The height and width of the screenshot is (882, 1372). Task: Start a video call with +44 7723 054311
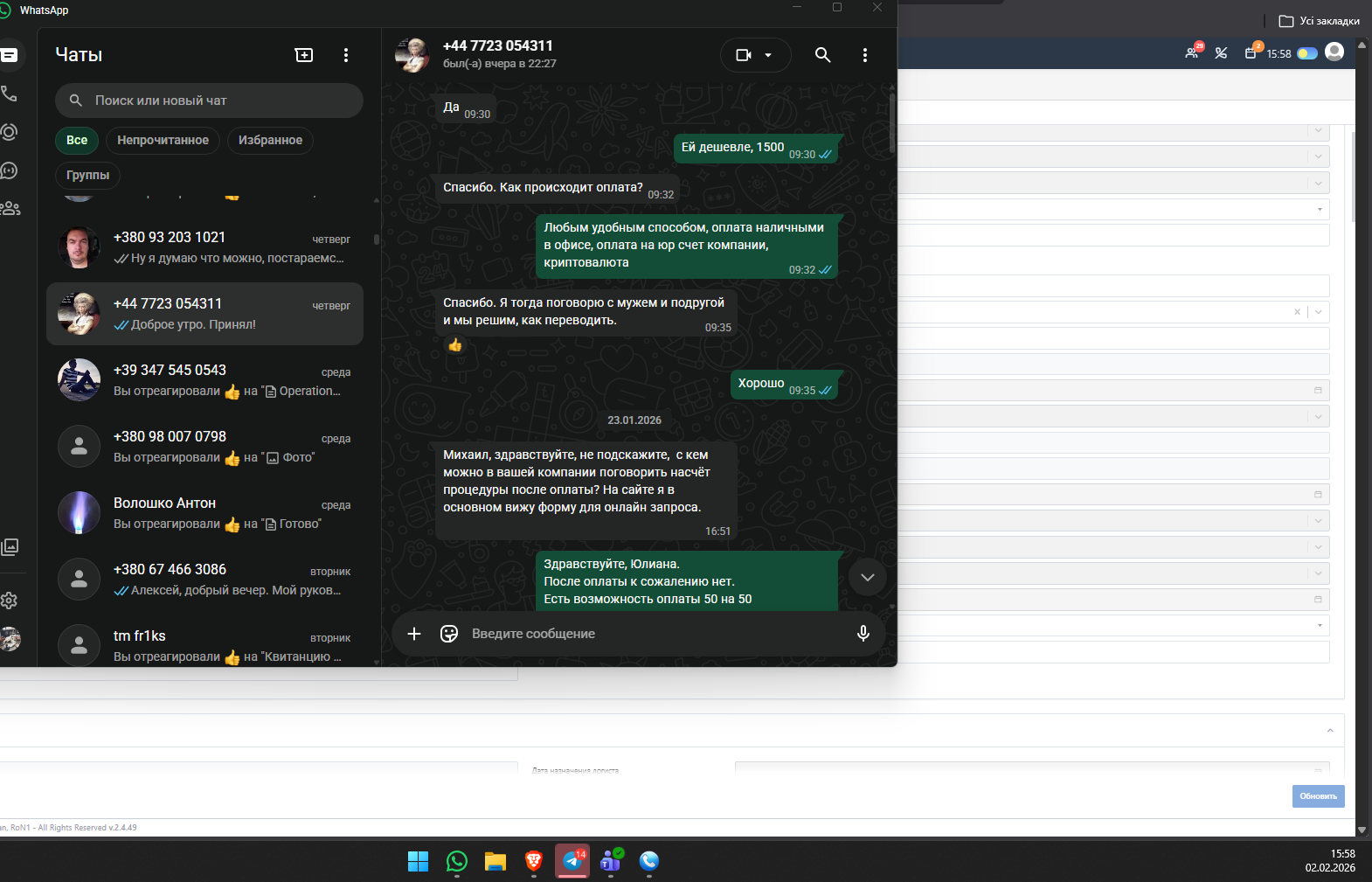(744, 55)
